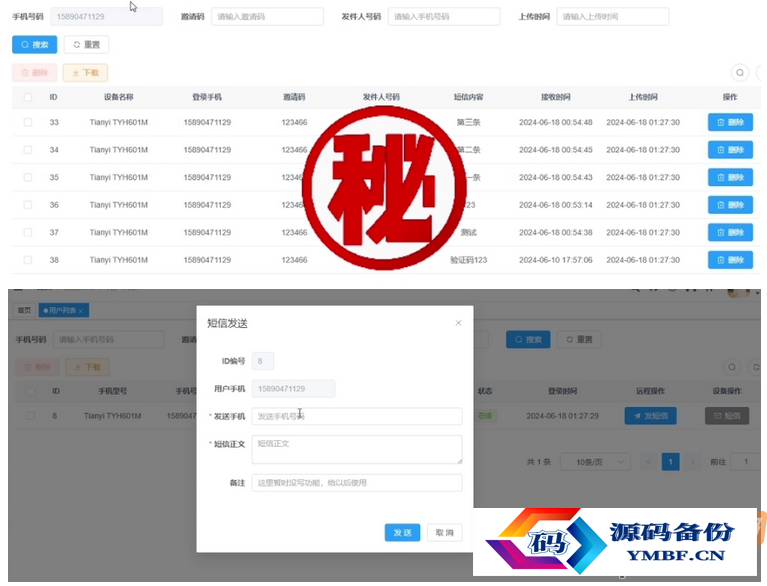767x586 pixels.
Task: Click the 下载 button in user list page
Action: coord(87,367)
